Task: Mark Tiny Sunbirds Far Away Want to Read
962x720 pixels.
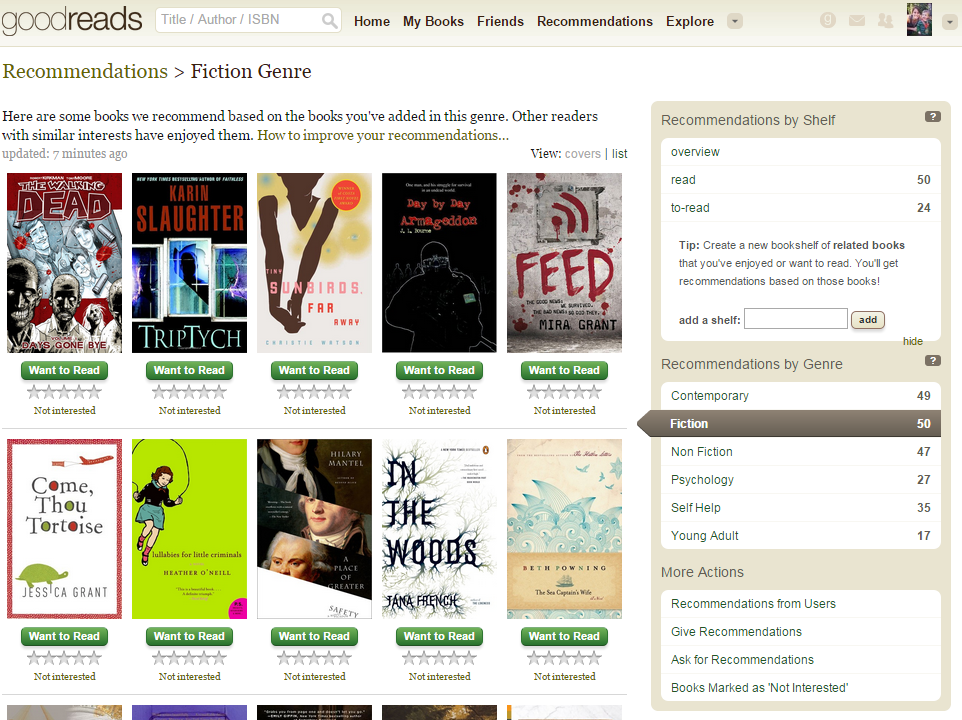Action: (314, 370)
